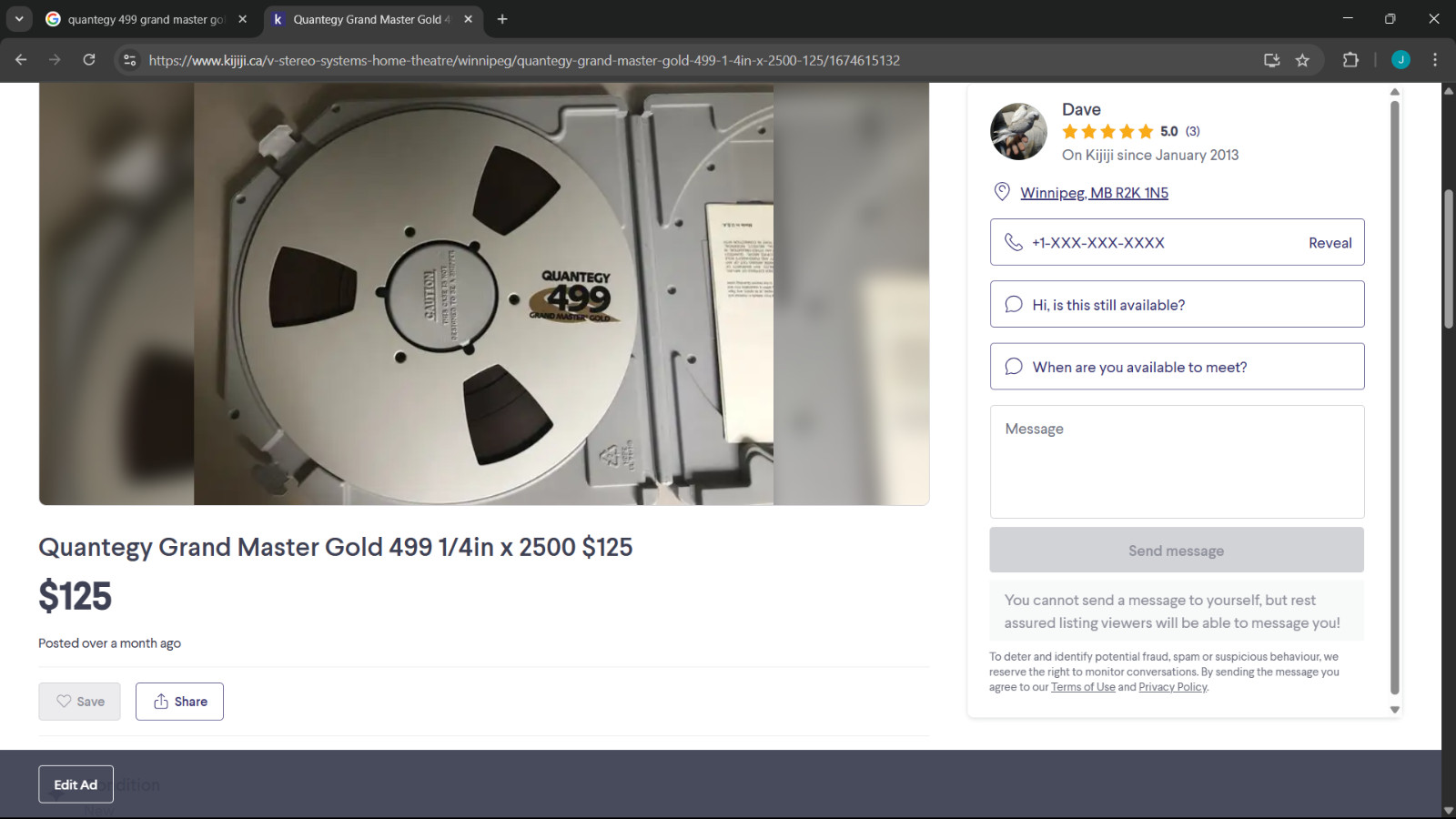Viewport: 1456px width, 819px height.
Task: Select the Kijiji Quantegy Grand Master Gold tab
Action: tap(373, 19)
